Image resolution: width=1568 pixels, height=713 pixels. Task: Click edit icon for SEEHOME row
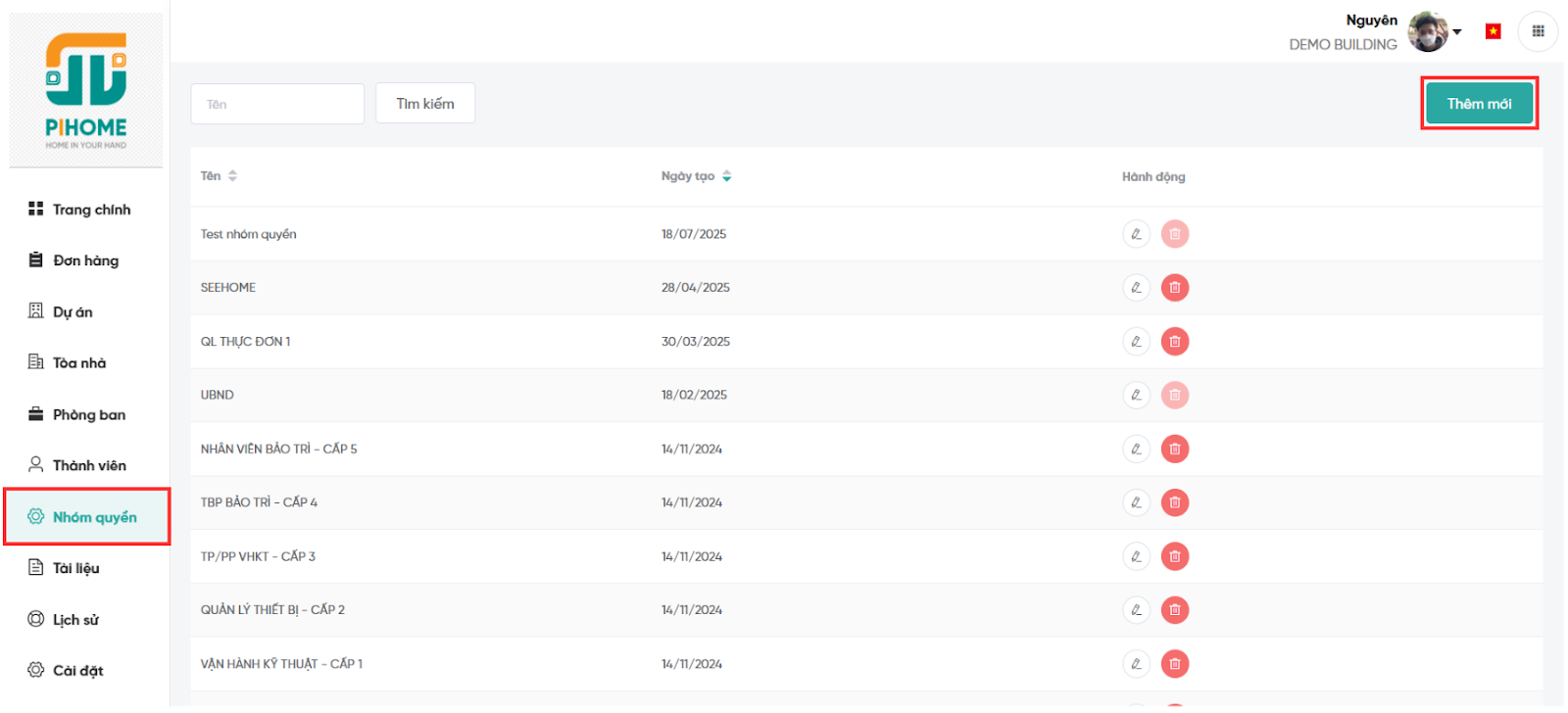[x=1136, y=288]
